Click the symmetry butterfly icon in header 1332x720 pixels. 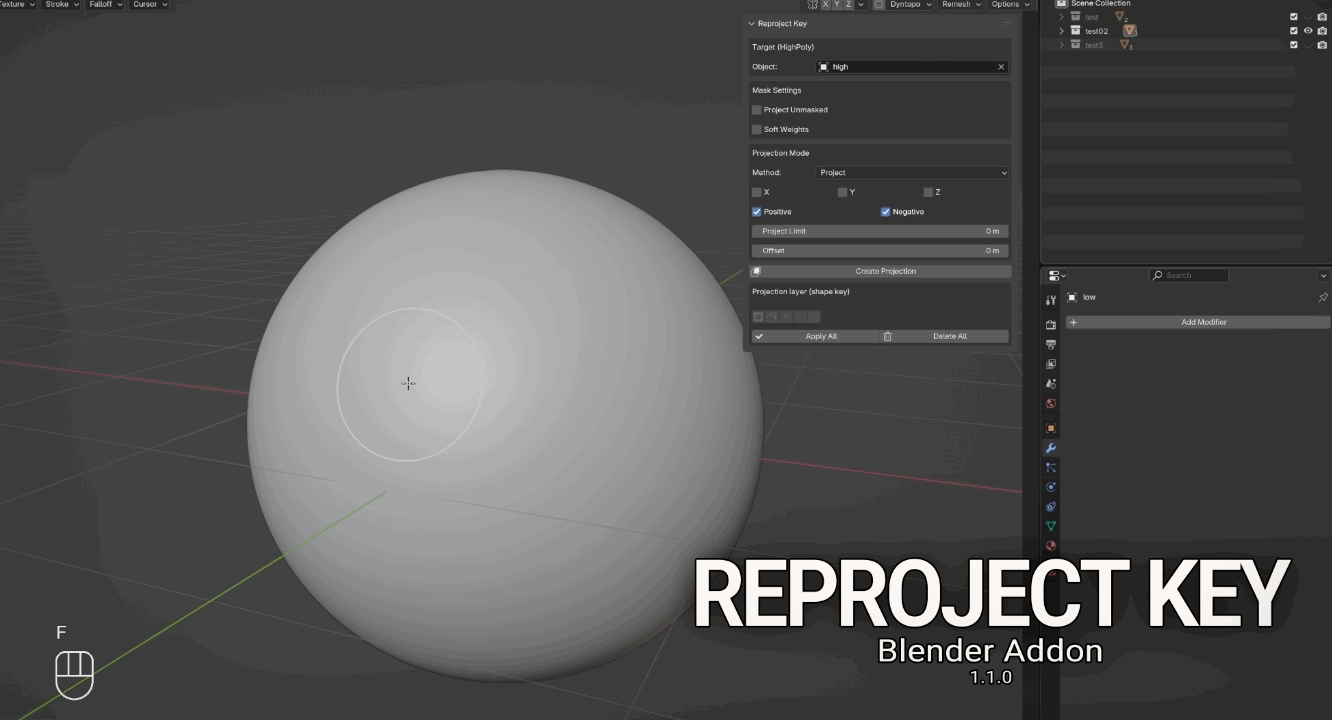click(811, 5)
